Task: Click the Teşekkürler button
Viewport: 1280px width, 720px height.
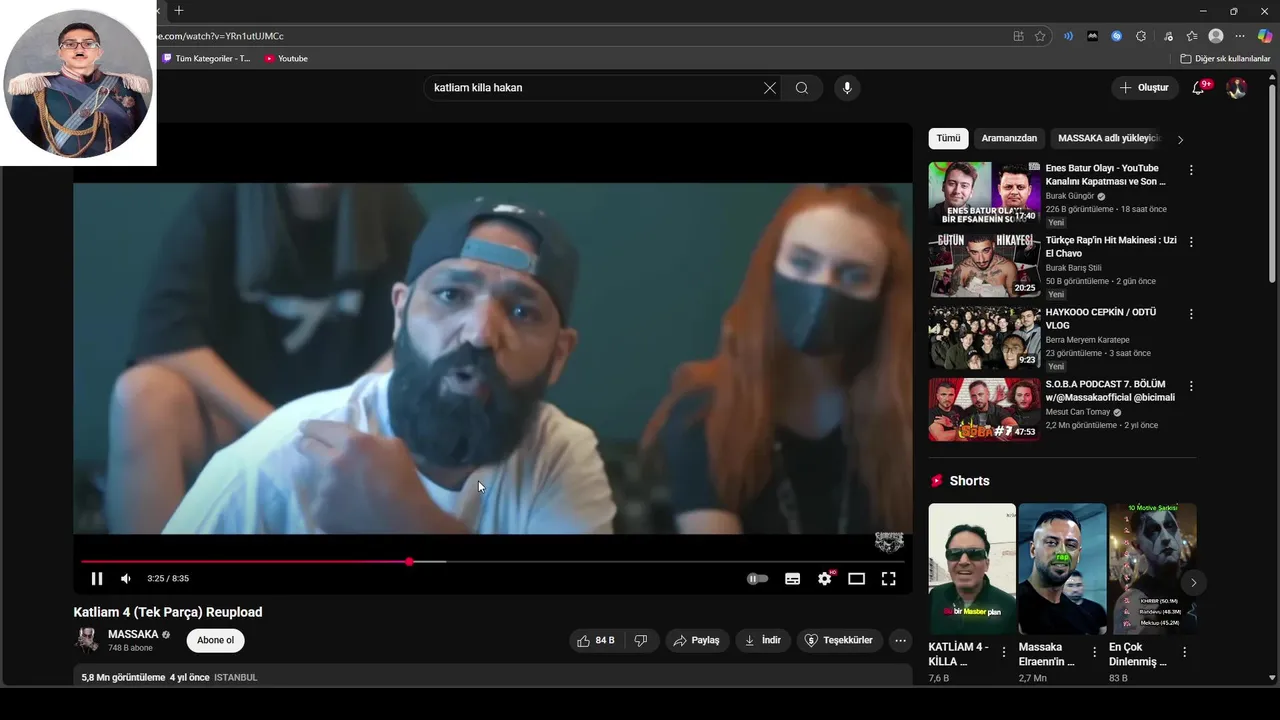Action: [x=840, y=640]
